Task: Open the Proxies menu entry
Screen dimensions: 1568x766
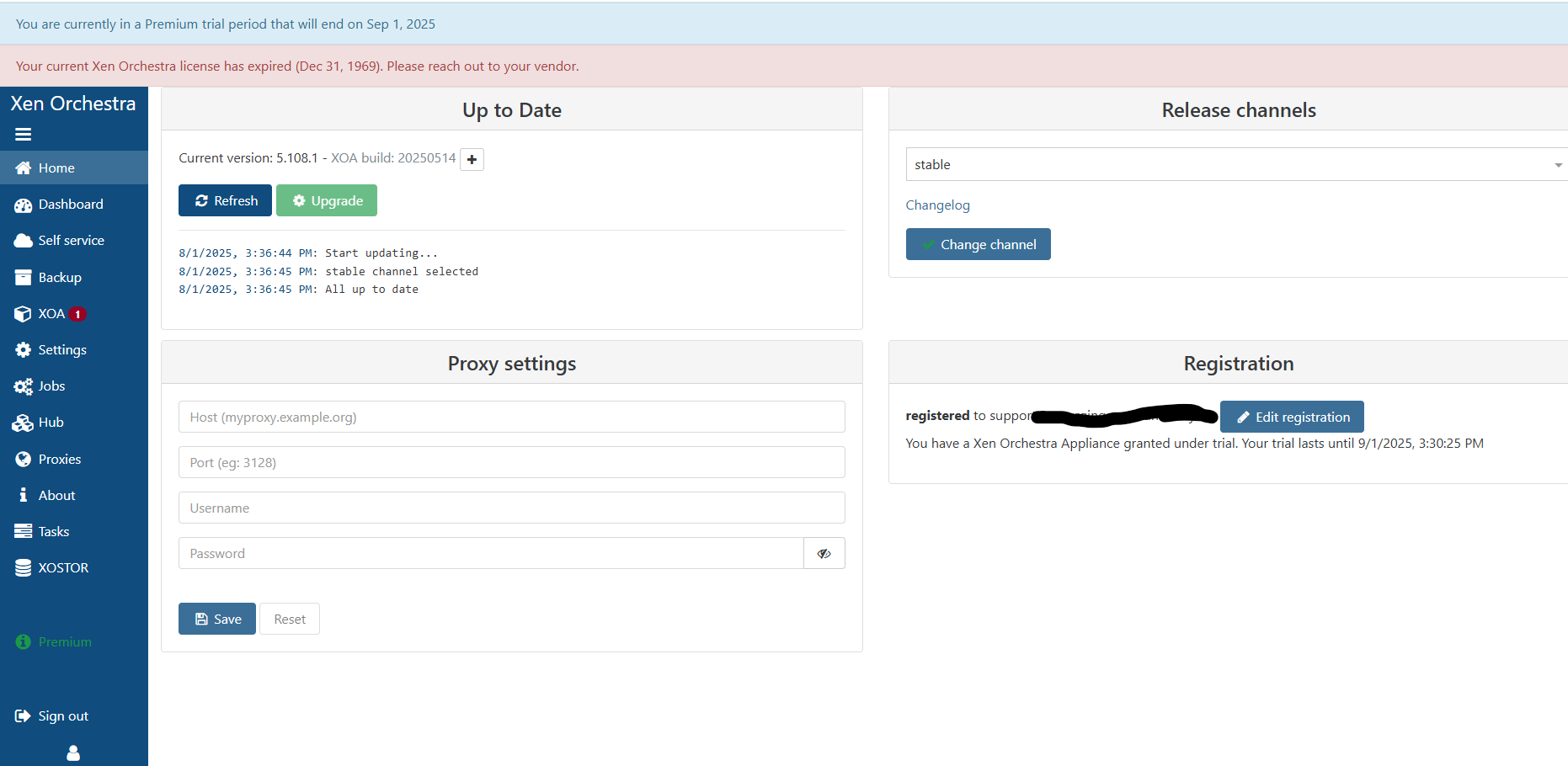Action: click(74, 460)
